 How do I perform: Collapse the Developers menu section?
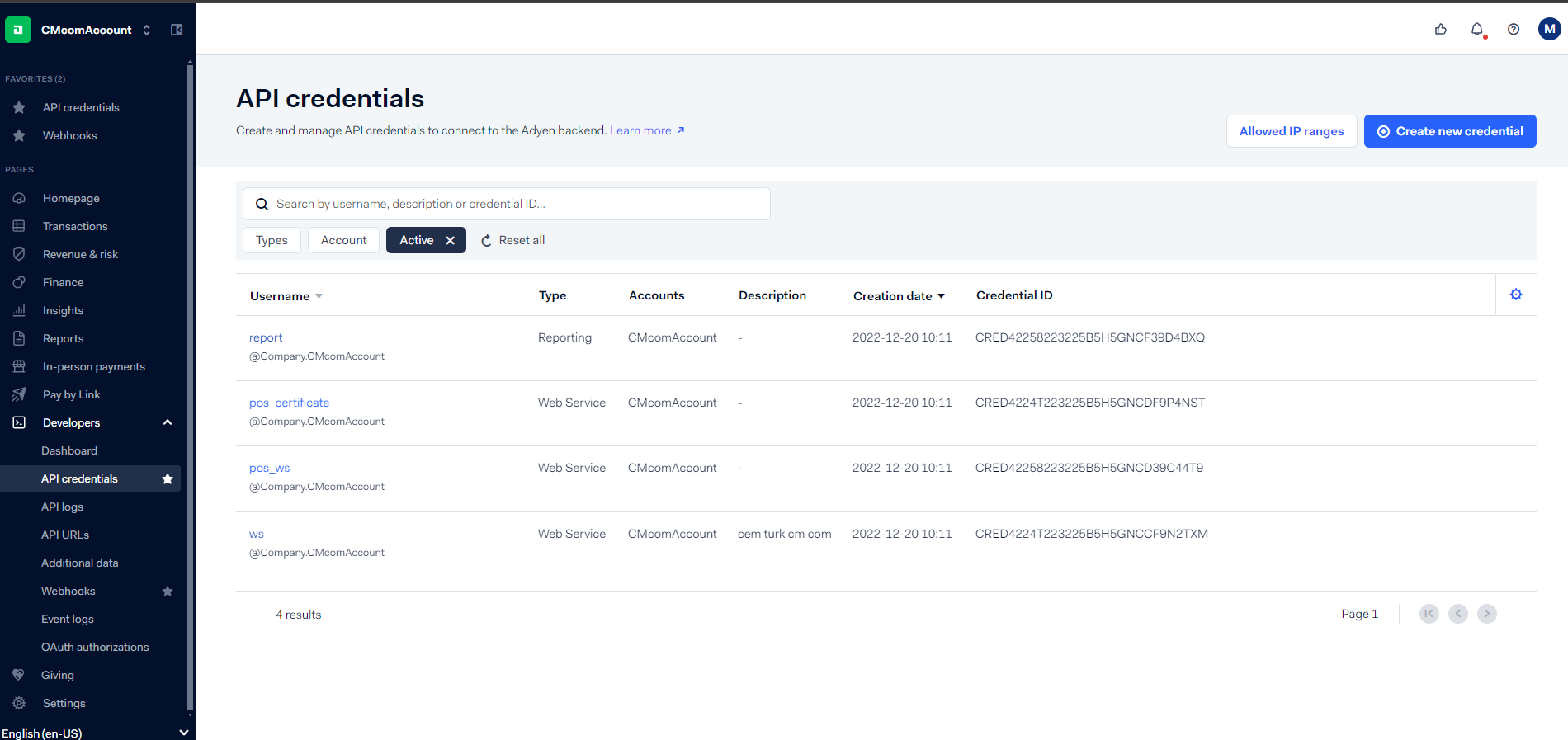(168, 422)
